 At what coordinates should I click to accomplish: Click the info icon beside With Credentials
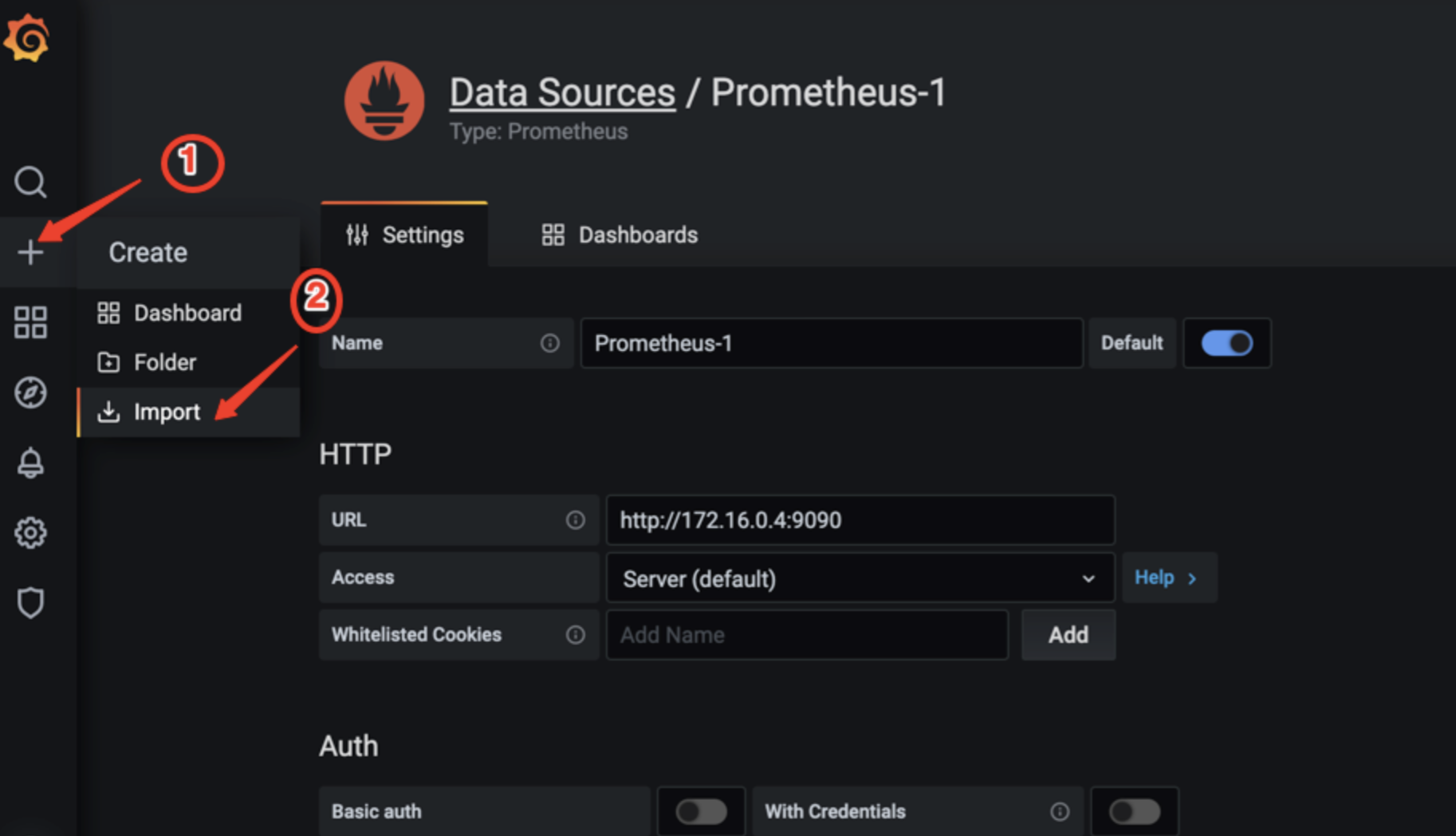(1060, 811)
